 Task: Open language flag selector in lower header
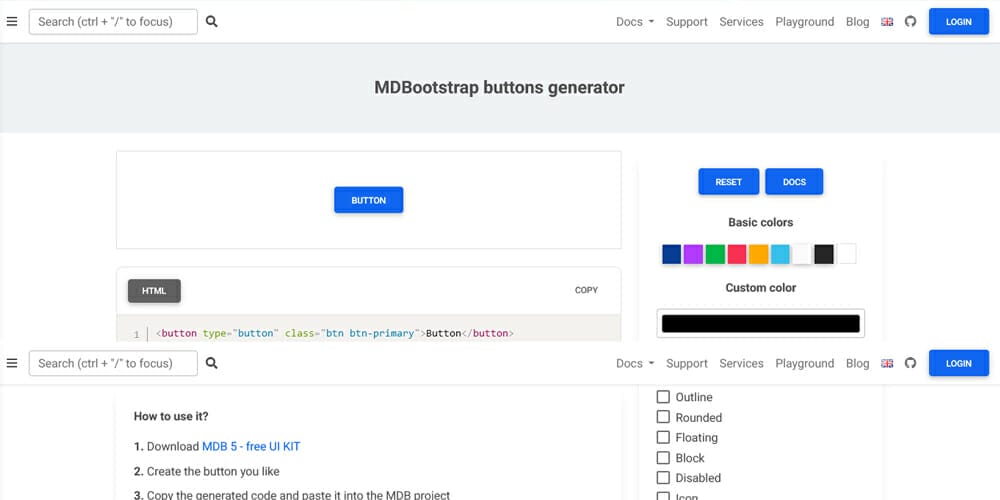(x=887, y=364)
